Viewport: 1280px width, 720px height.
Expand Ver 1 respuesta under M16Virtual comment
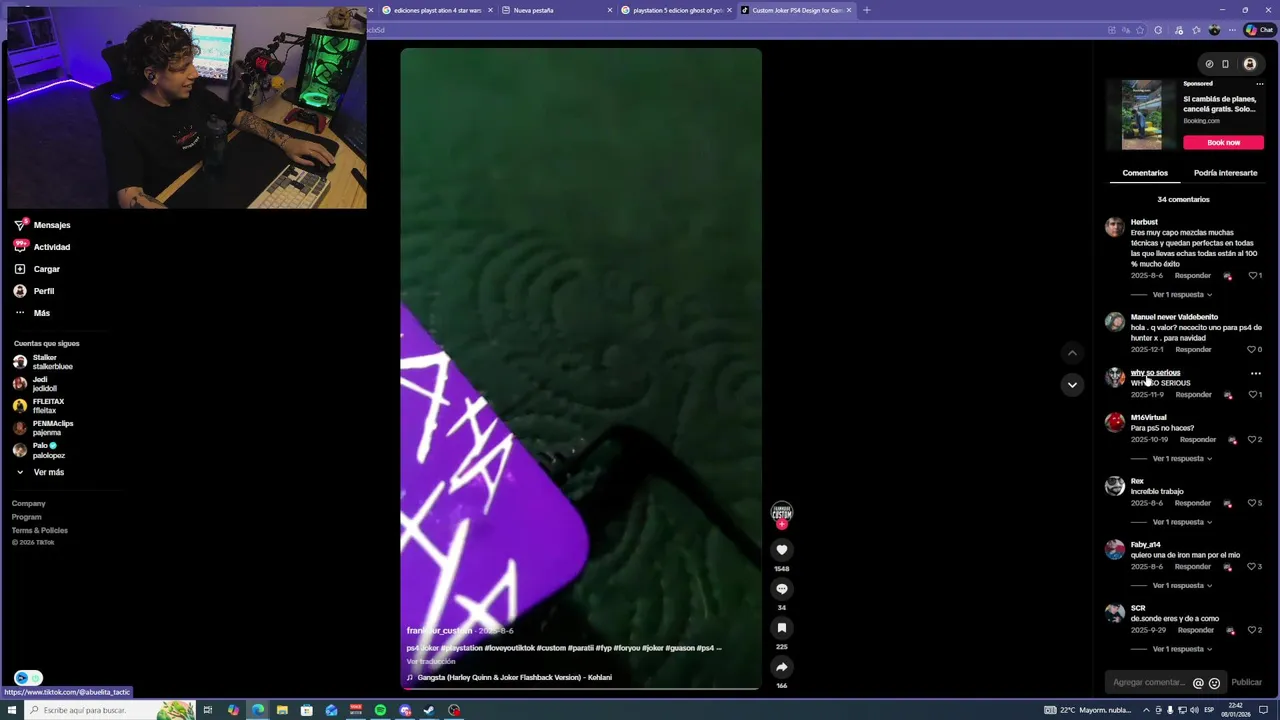[x=1182, y=459]
